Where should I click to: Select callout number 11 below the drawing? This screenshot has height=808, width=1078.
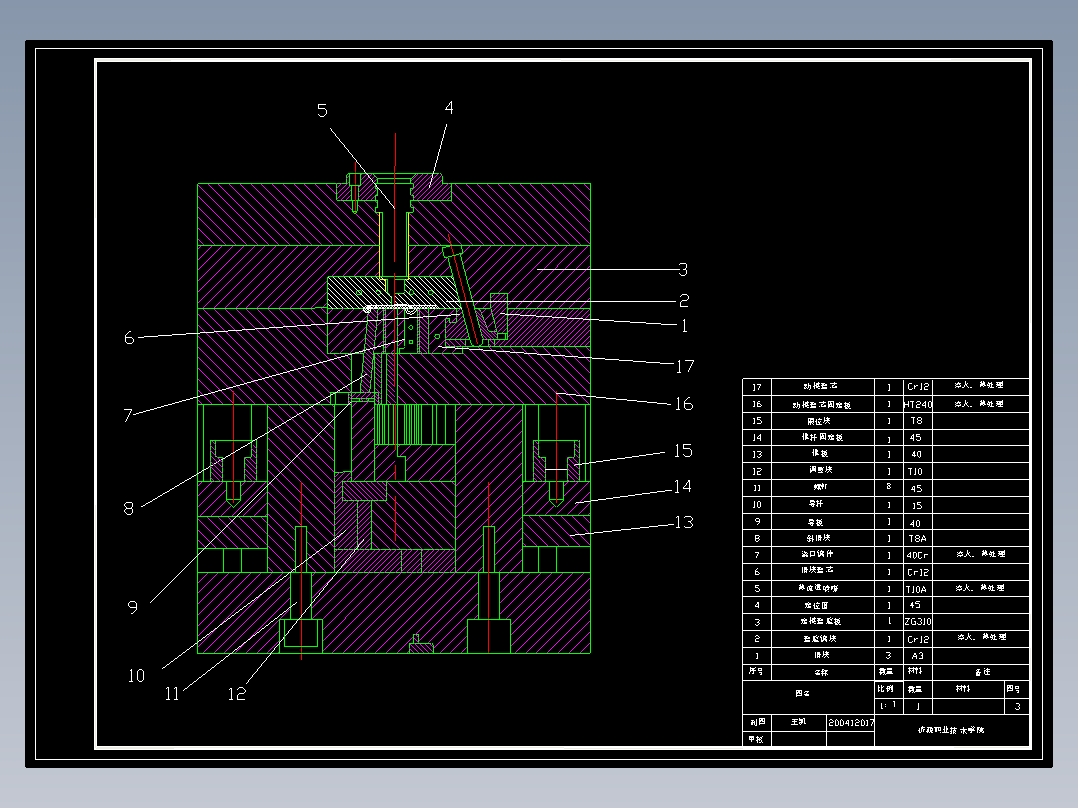[172, 694]
